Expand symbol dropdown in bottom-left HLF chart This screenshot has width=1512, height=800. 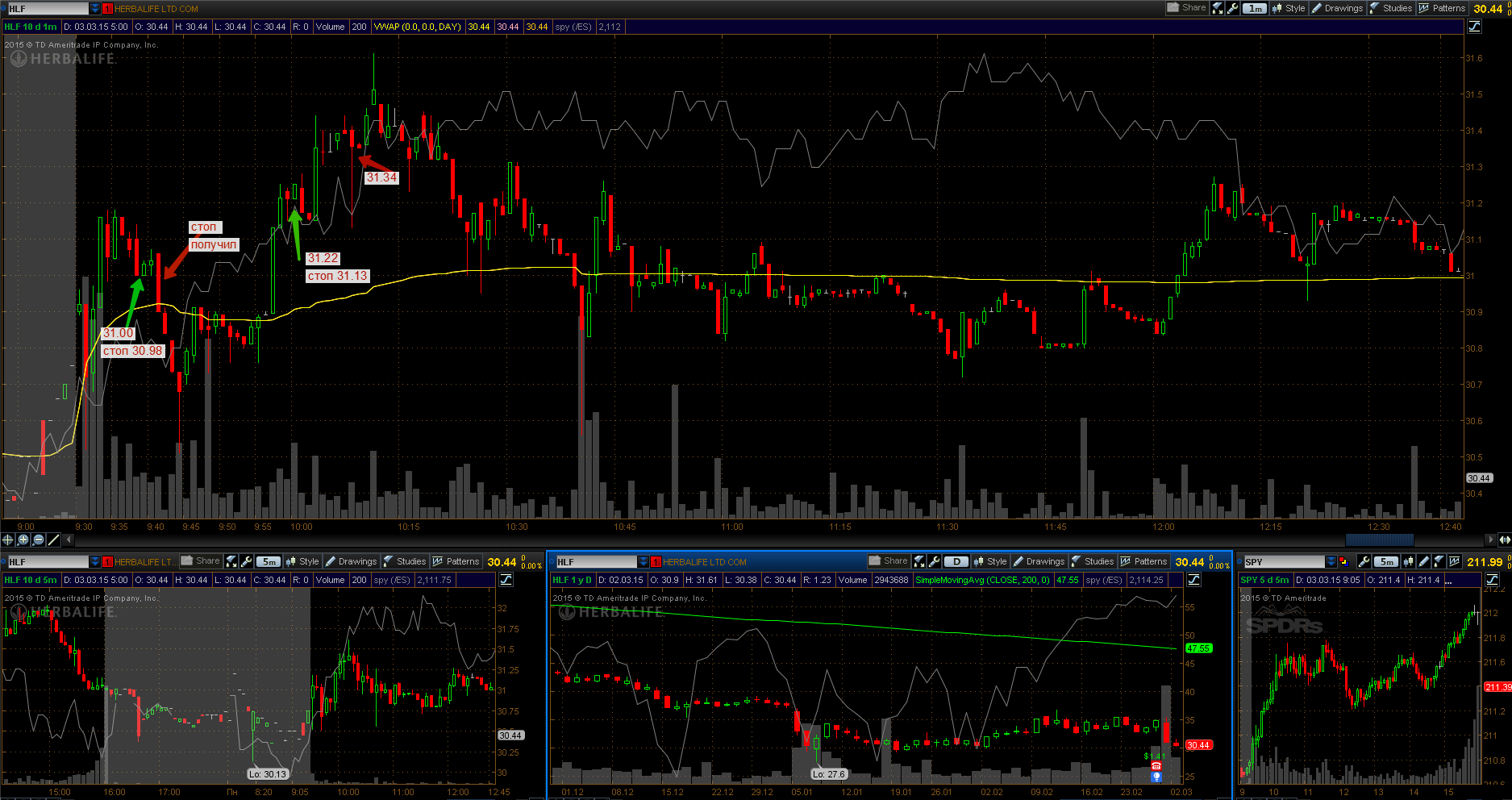pos(95,562)
